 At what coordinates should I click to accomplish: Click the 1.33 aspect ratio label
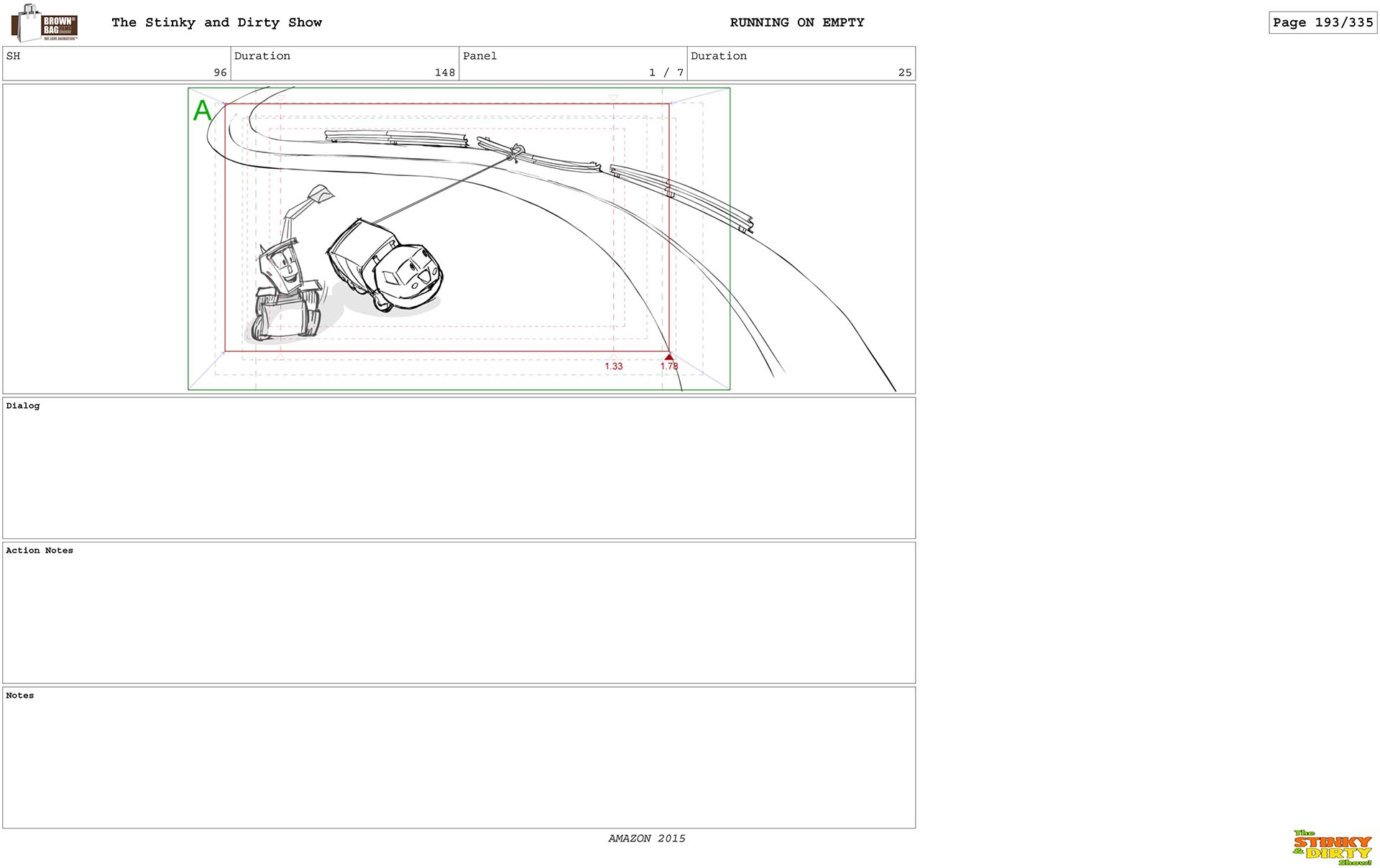pos(614,366)
